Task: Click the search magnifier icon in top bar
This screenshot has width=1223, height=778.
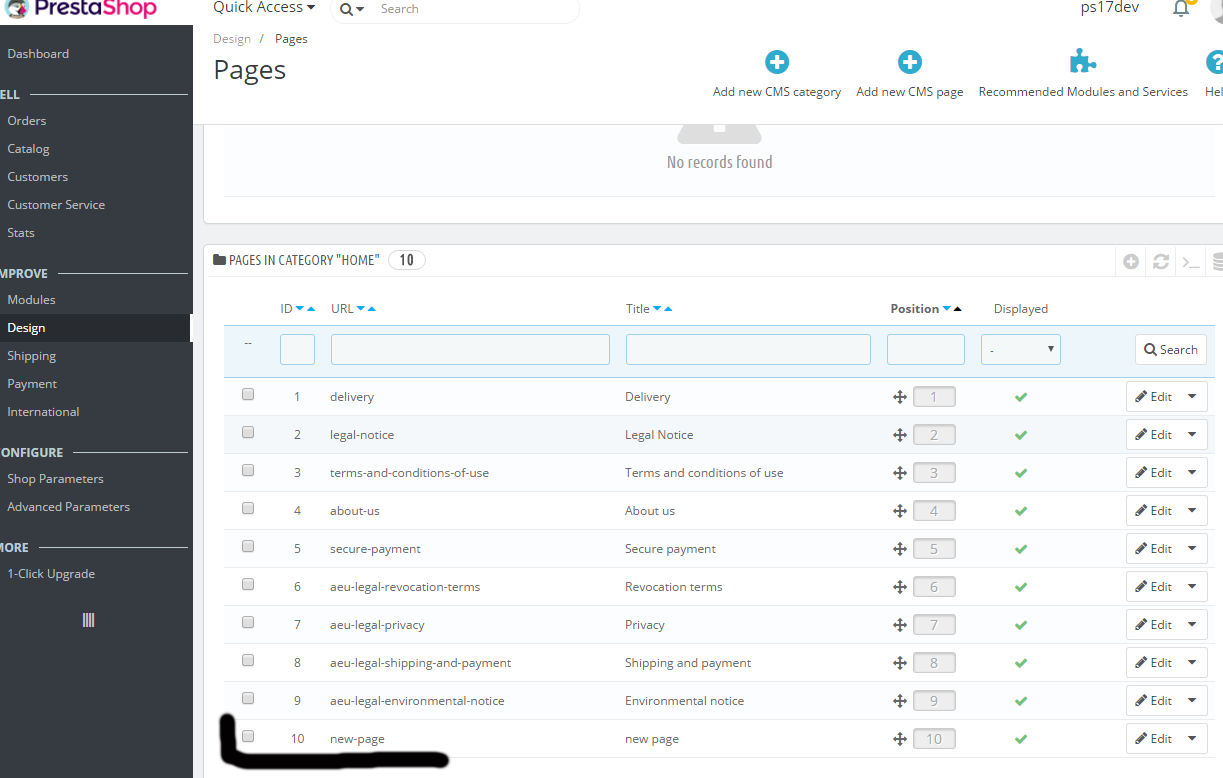Action: [346, 9]
